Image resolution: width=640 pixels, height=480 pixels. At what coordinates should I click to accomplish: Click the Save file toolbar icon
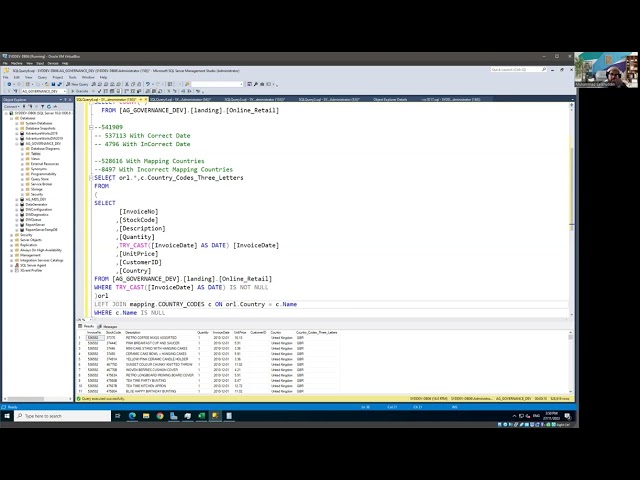(53, 84)
